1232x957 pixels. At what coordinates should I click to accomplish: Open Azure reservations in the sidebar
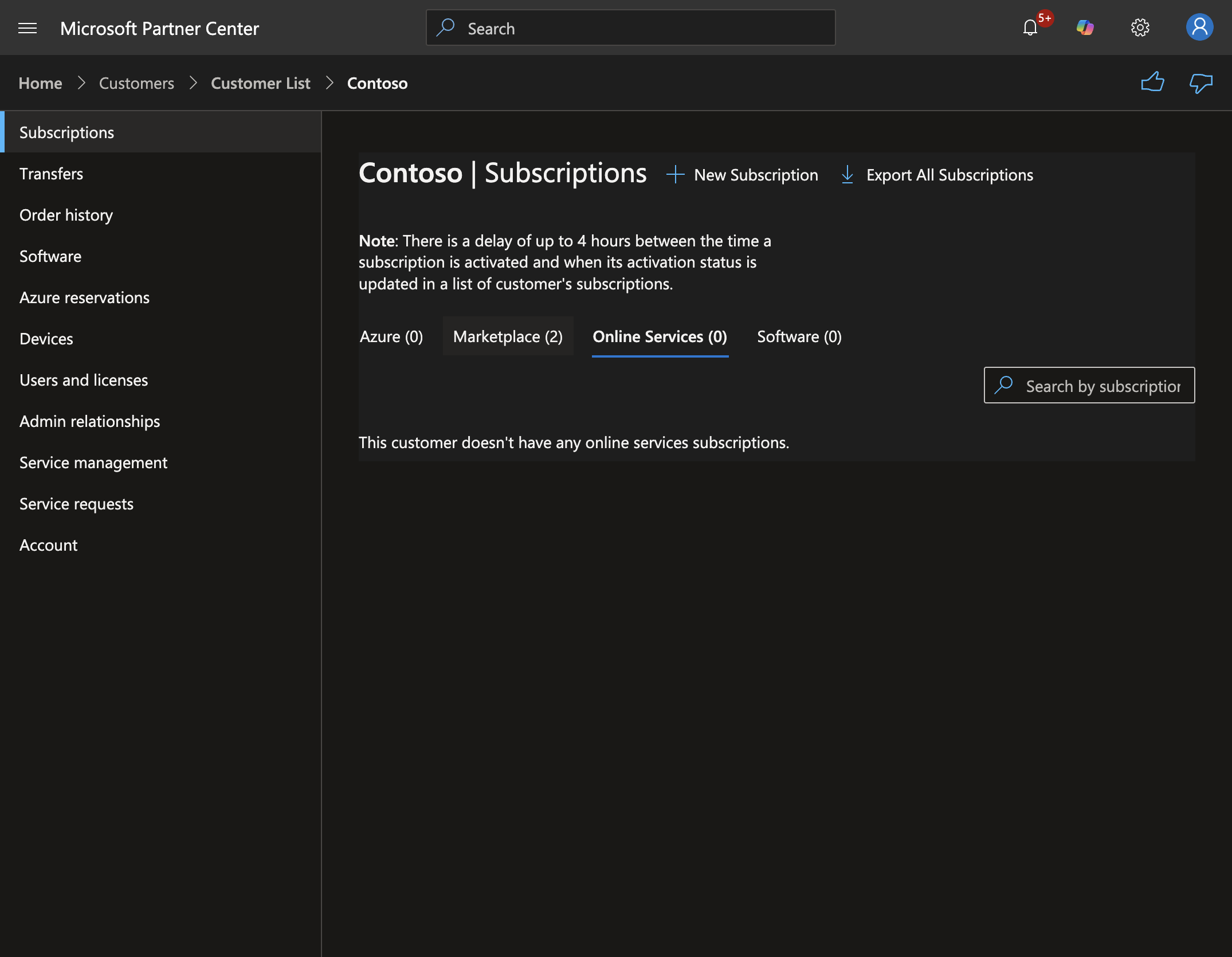click(x=160, y=297)
